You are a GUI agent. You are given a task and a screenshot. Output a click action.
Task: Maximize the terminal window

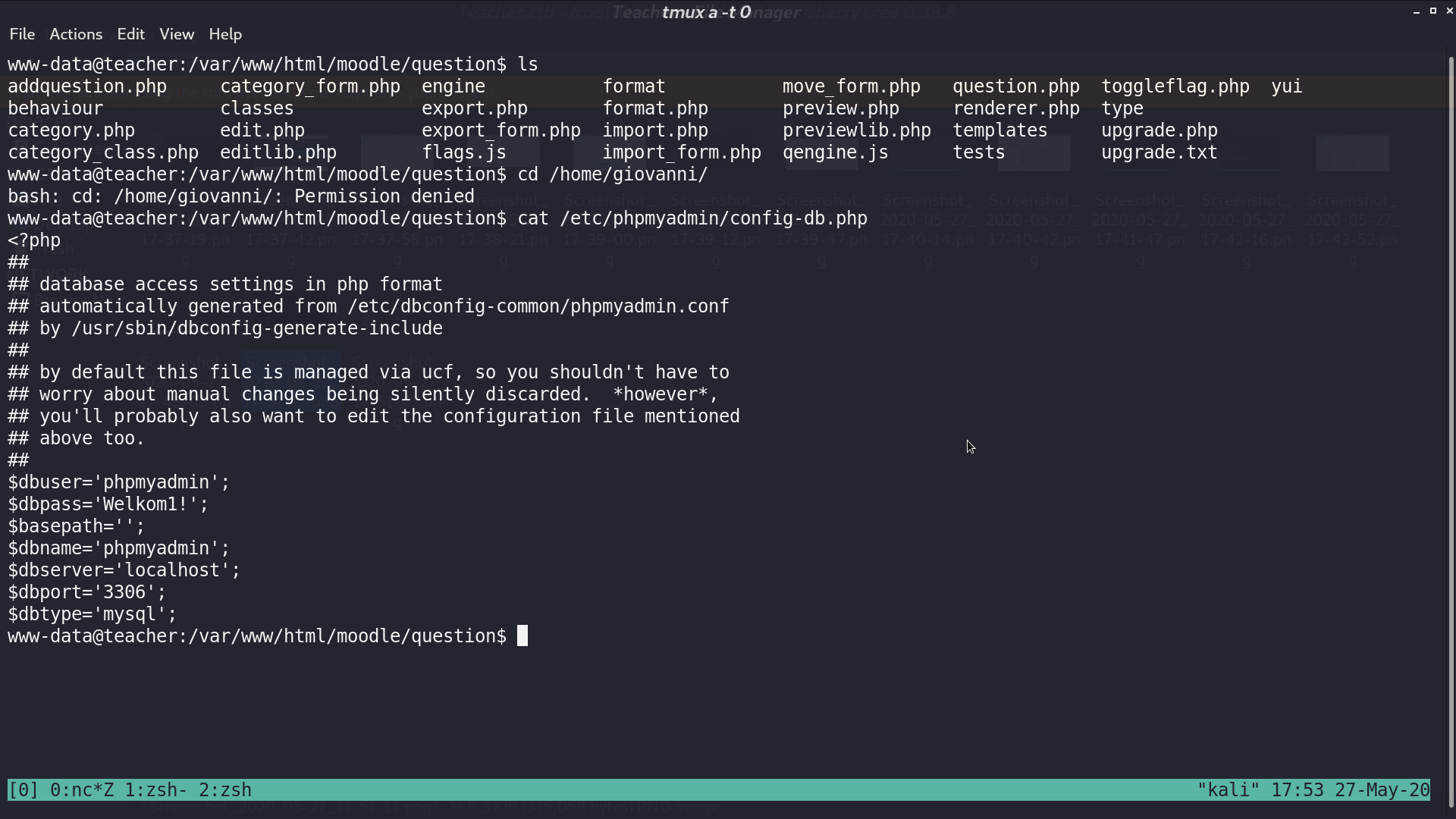(1433, 11)
